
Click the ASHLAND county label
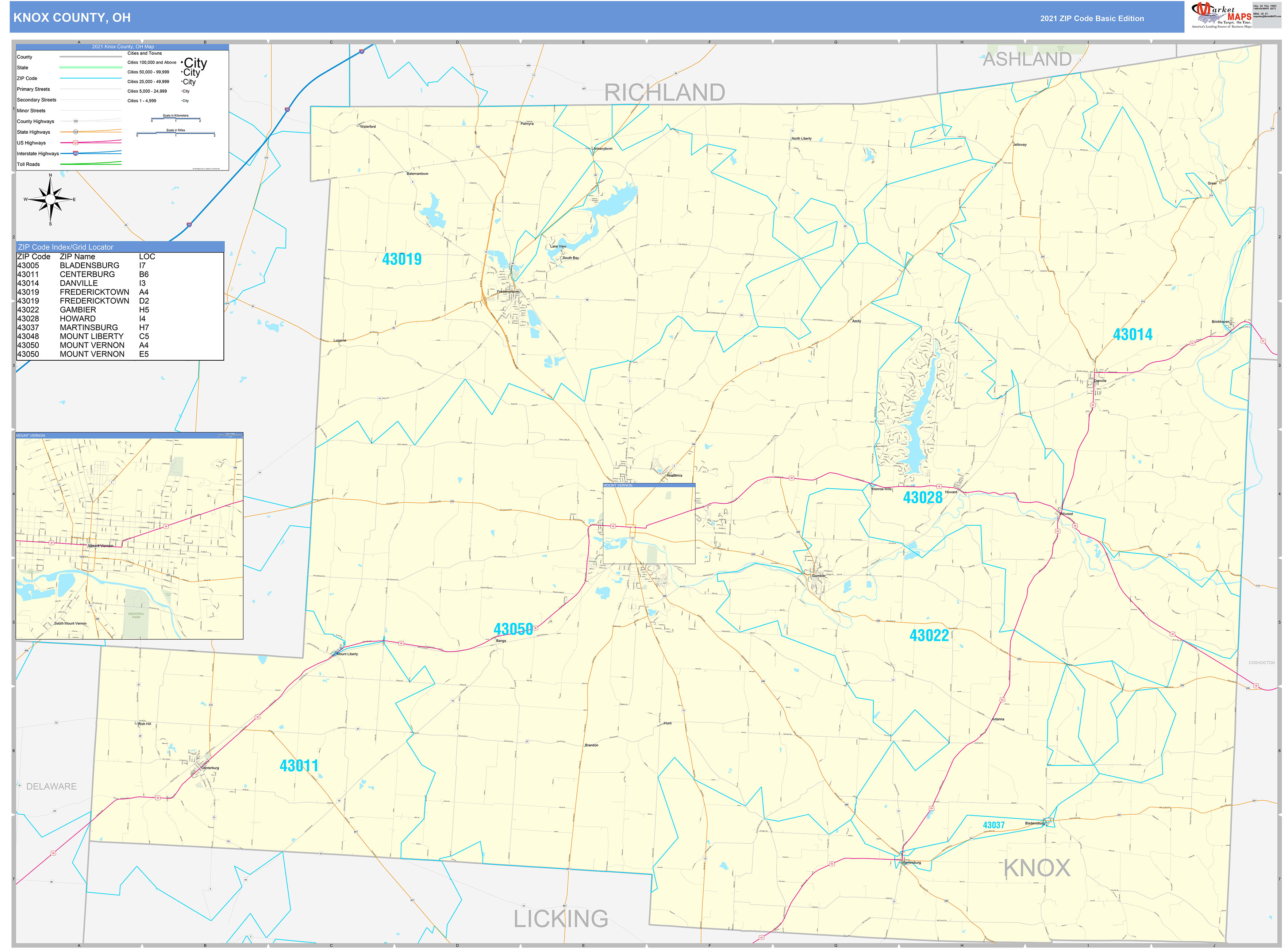pos(1027,59)
